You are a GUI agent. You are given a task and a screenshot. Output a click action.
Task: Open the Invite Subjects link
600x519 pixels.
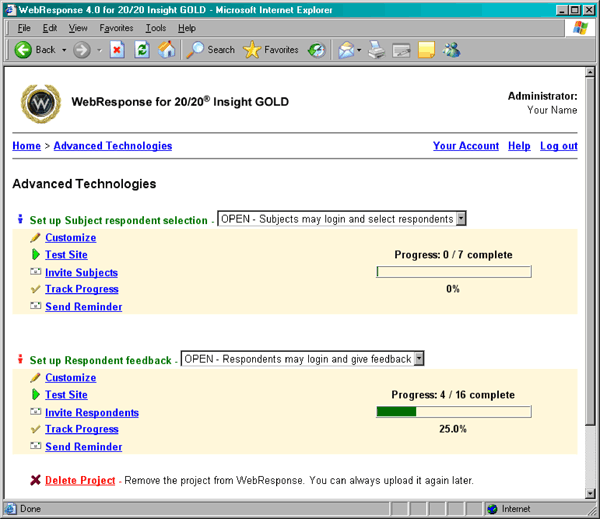click(81, 272)
